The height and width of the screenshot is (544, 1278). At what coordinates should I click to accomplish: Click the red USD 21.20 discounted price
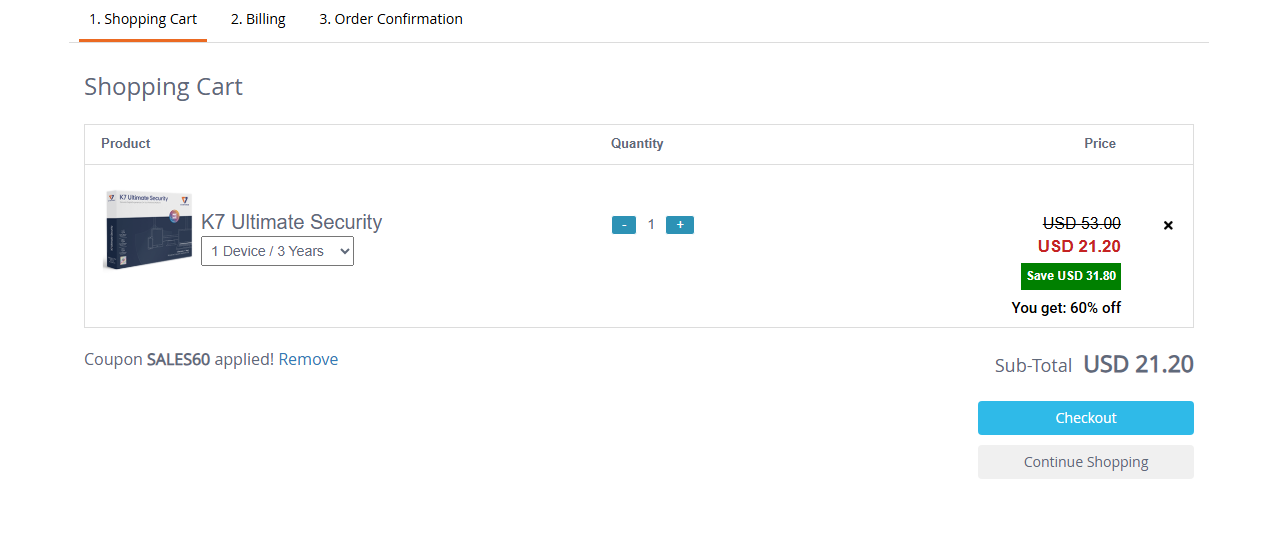coord(1079,246)
